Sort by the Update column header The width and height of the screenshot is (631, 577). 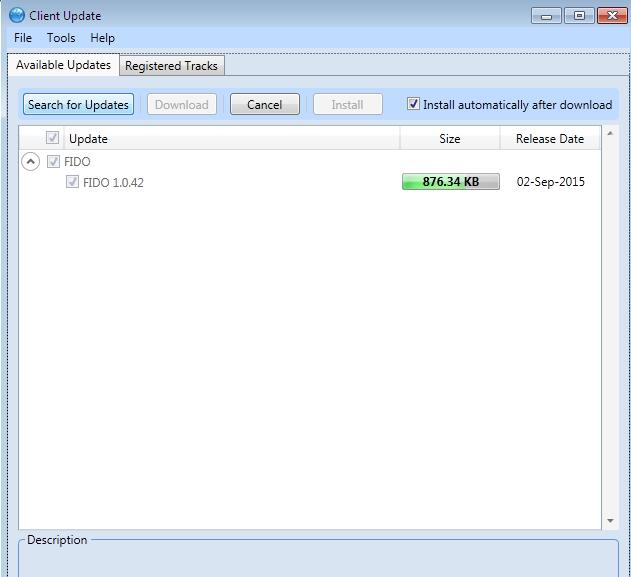pos(232,138)
